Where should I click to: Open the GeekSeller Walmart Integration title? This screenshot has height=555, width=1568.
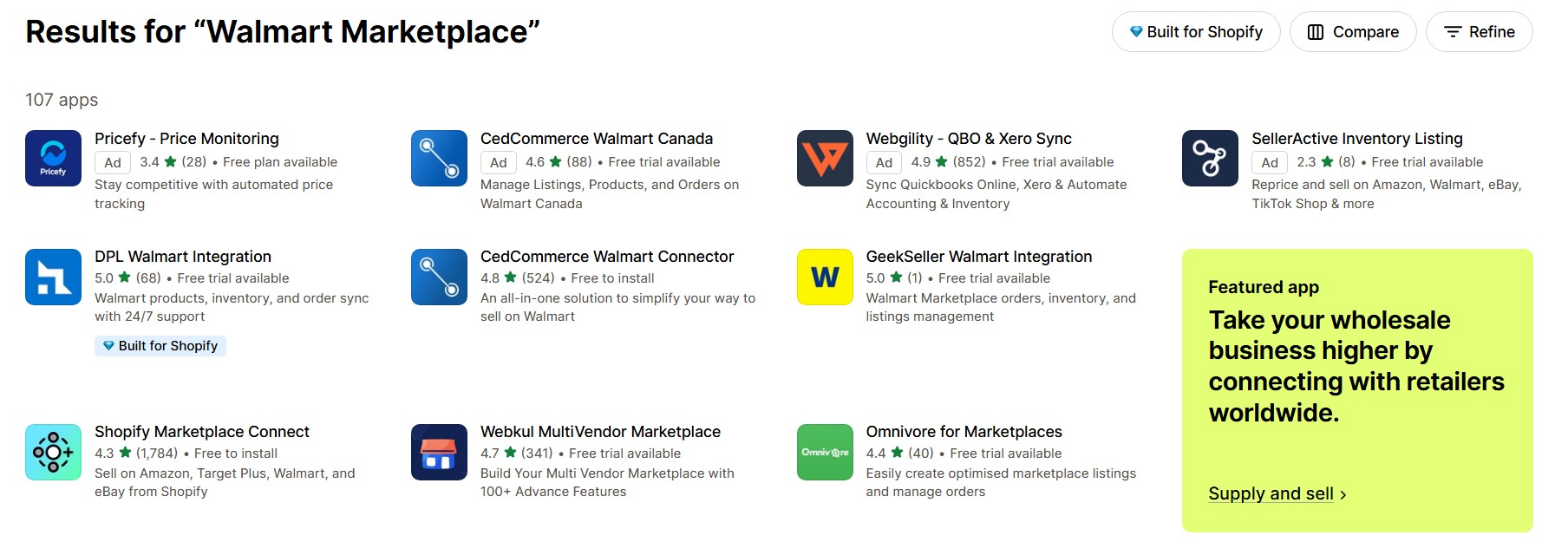pyautogui.click(x=978, y=257)
